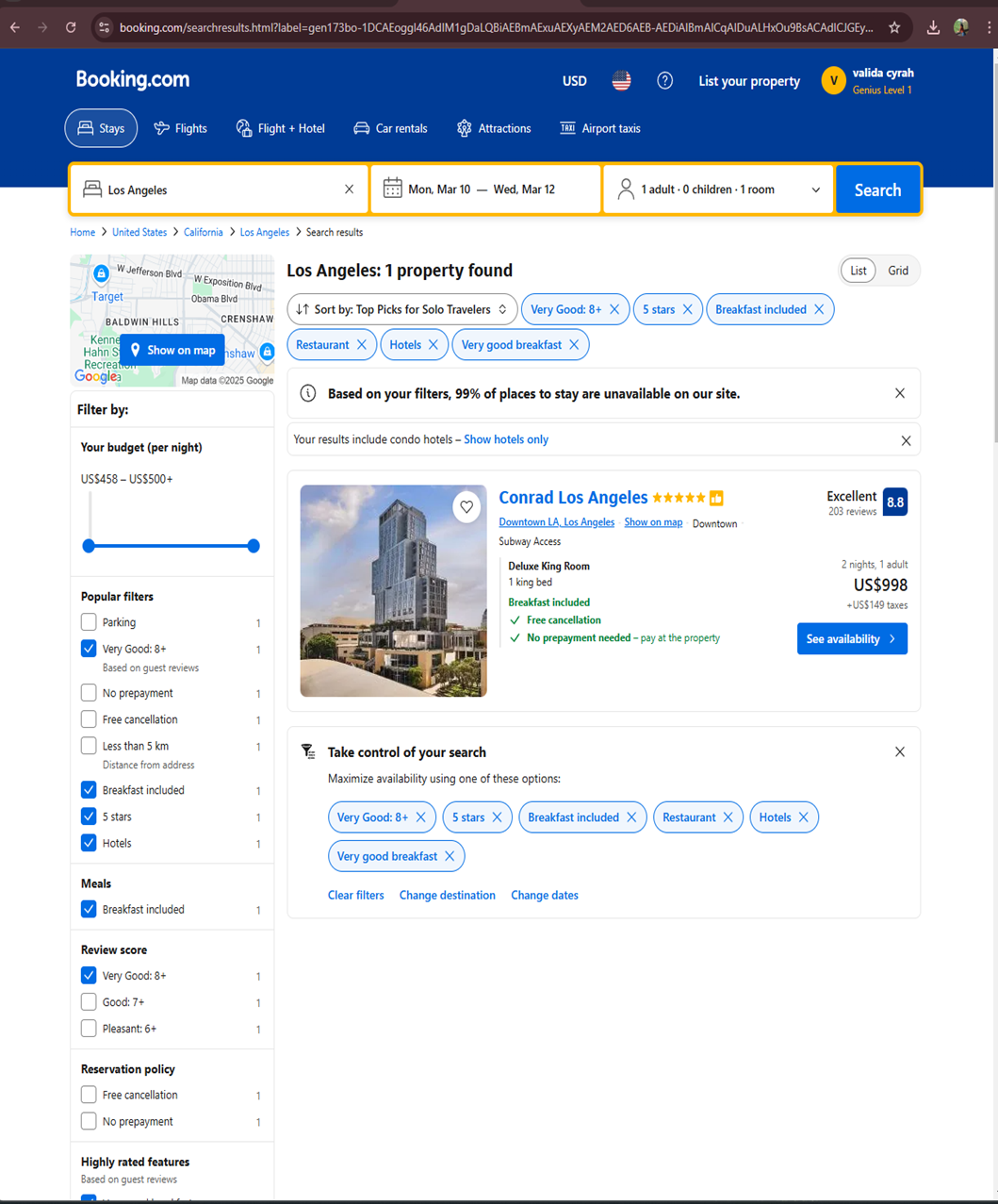Open List your property link
The width and height of the screenshot is (998, 1204).
(749, 81)
